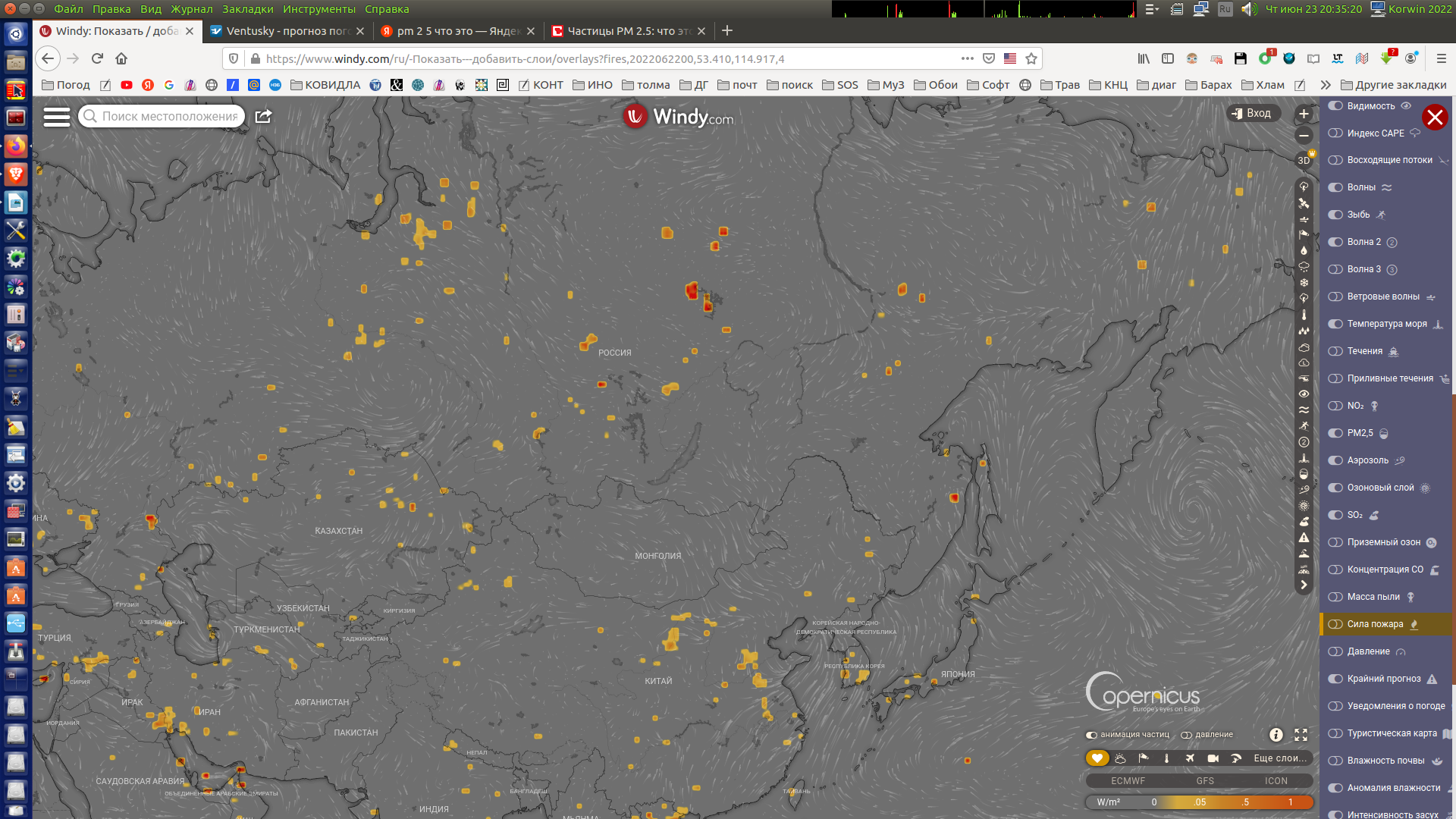Image resolution: width=1456 pixels, height=819 pixels.
Task: Click the Windy.com logo
Action: pos(679,117)
